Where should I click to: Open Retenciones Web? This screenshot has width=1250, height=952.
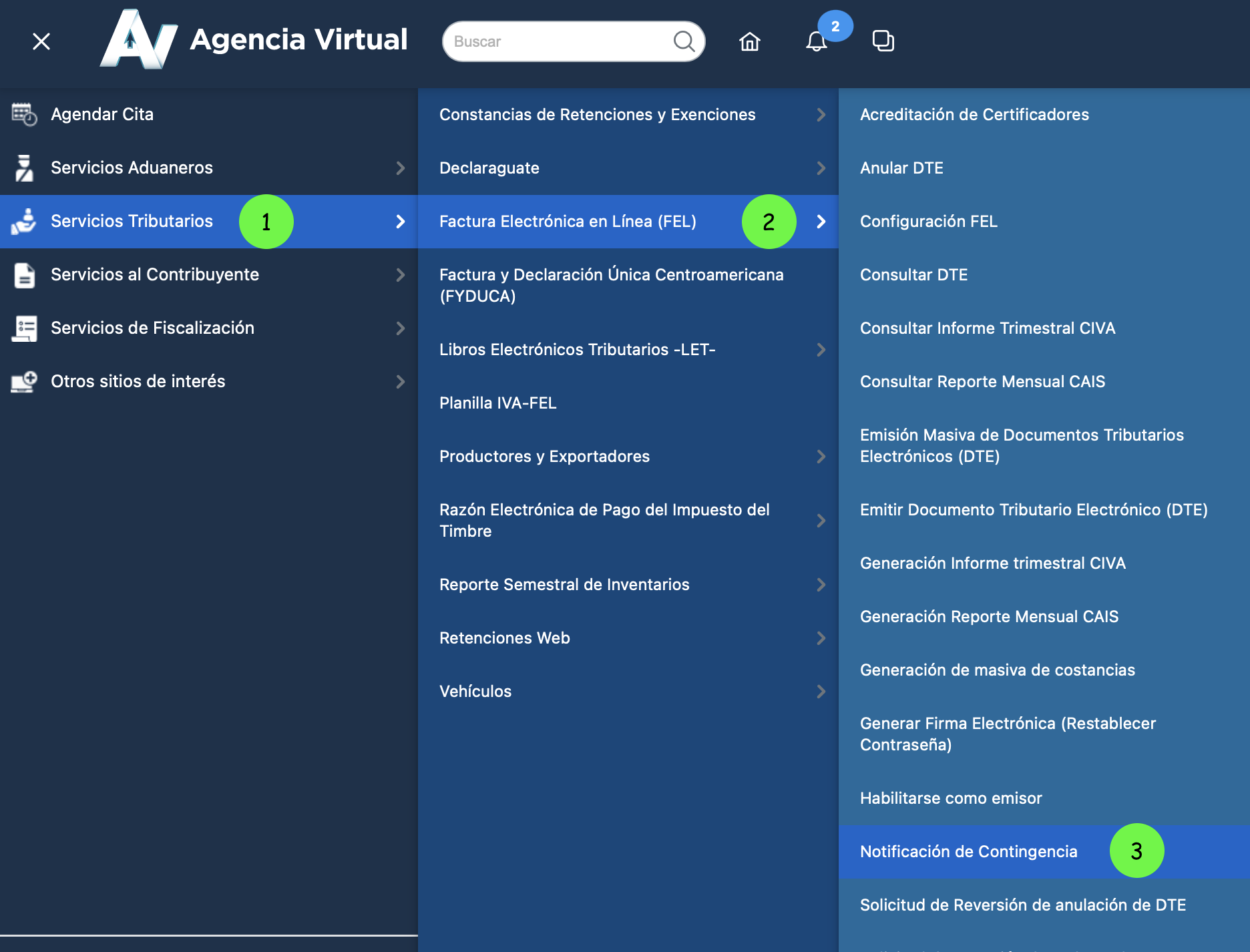(628, 638)
